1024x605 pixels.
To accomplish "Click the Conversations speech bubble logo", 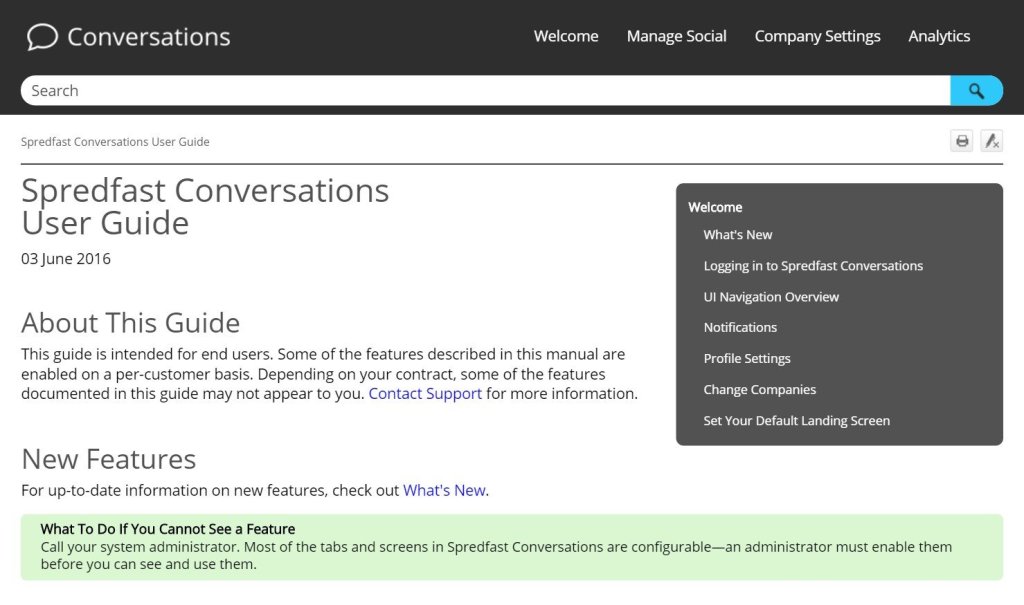I will point(42,37).
